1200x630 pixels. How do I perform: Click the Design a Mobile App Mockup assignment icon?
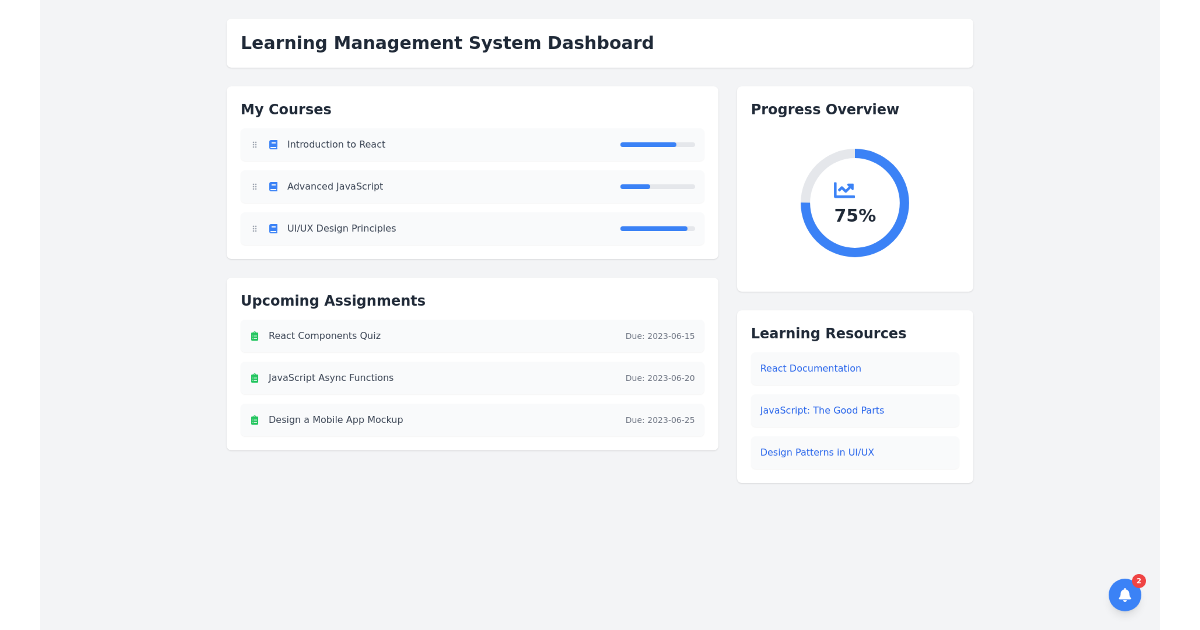[253, 419]
